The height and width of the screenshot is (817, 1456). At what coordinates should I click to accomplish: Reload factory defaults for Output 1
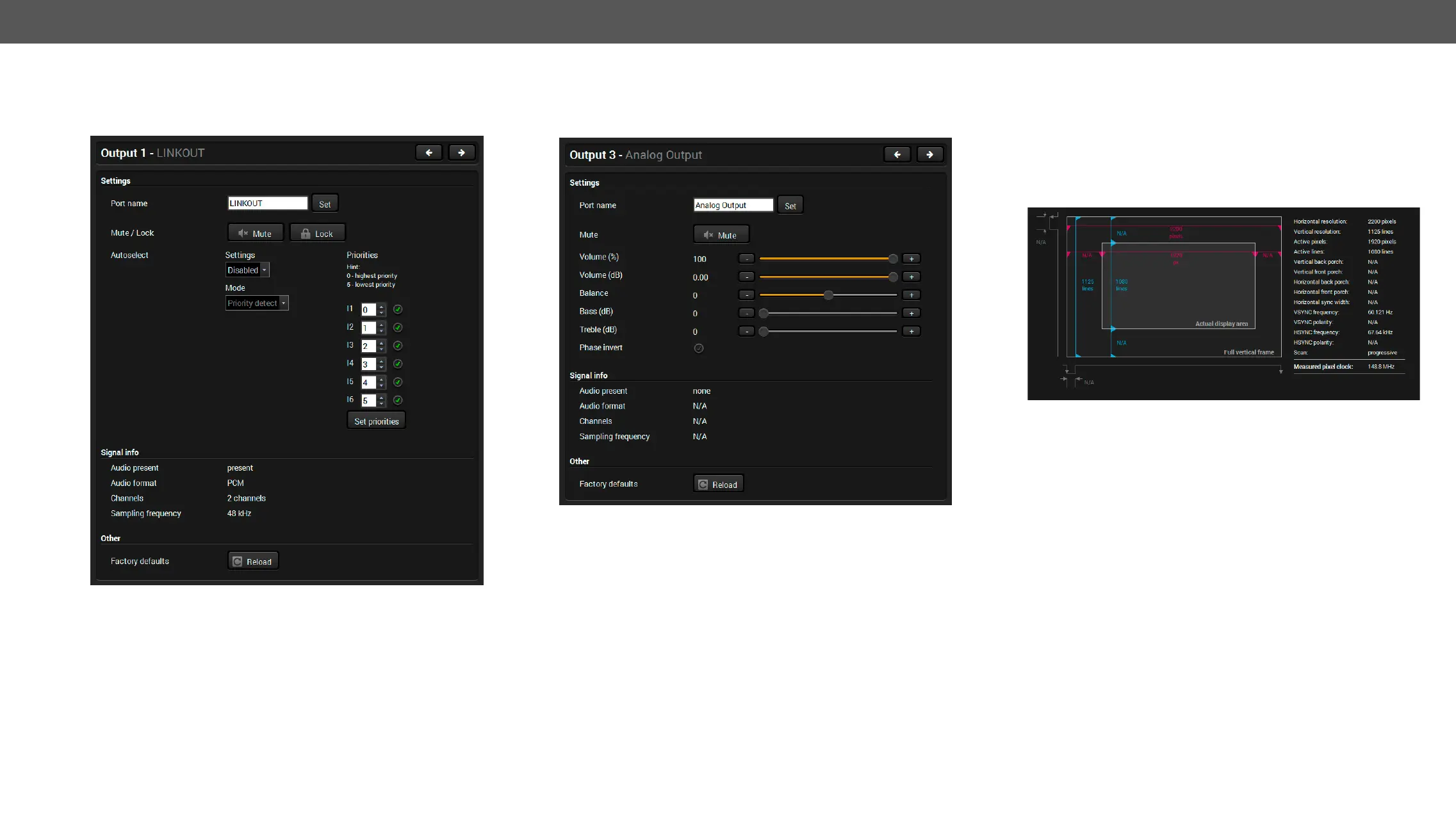pos(253,561)
